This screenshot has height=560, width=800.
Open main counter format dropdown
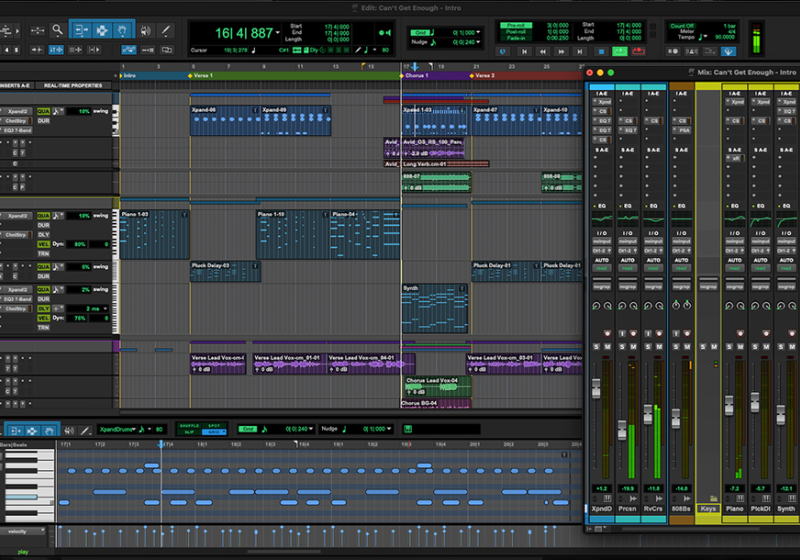click(278, 33)
